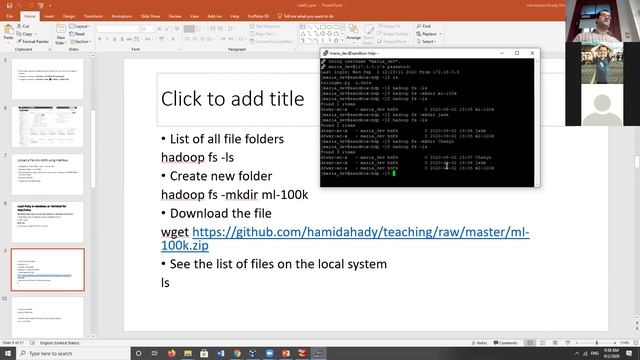Open the Layout dropdown
This screenshot has width=640, height=360.
80,26
